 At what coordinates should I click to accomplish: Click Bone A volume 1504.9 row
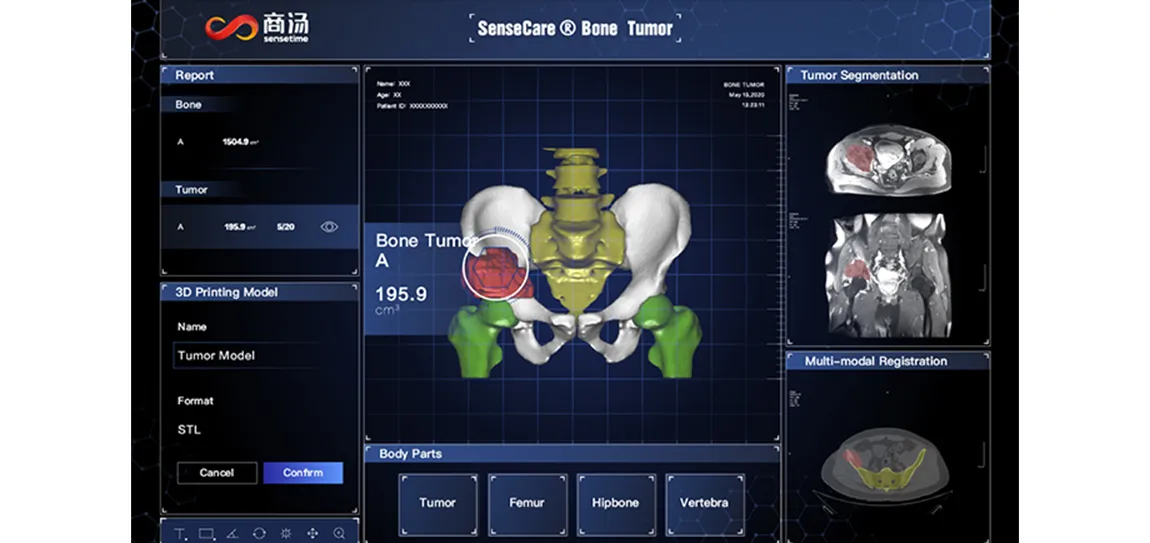[x=260, y=142]
